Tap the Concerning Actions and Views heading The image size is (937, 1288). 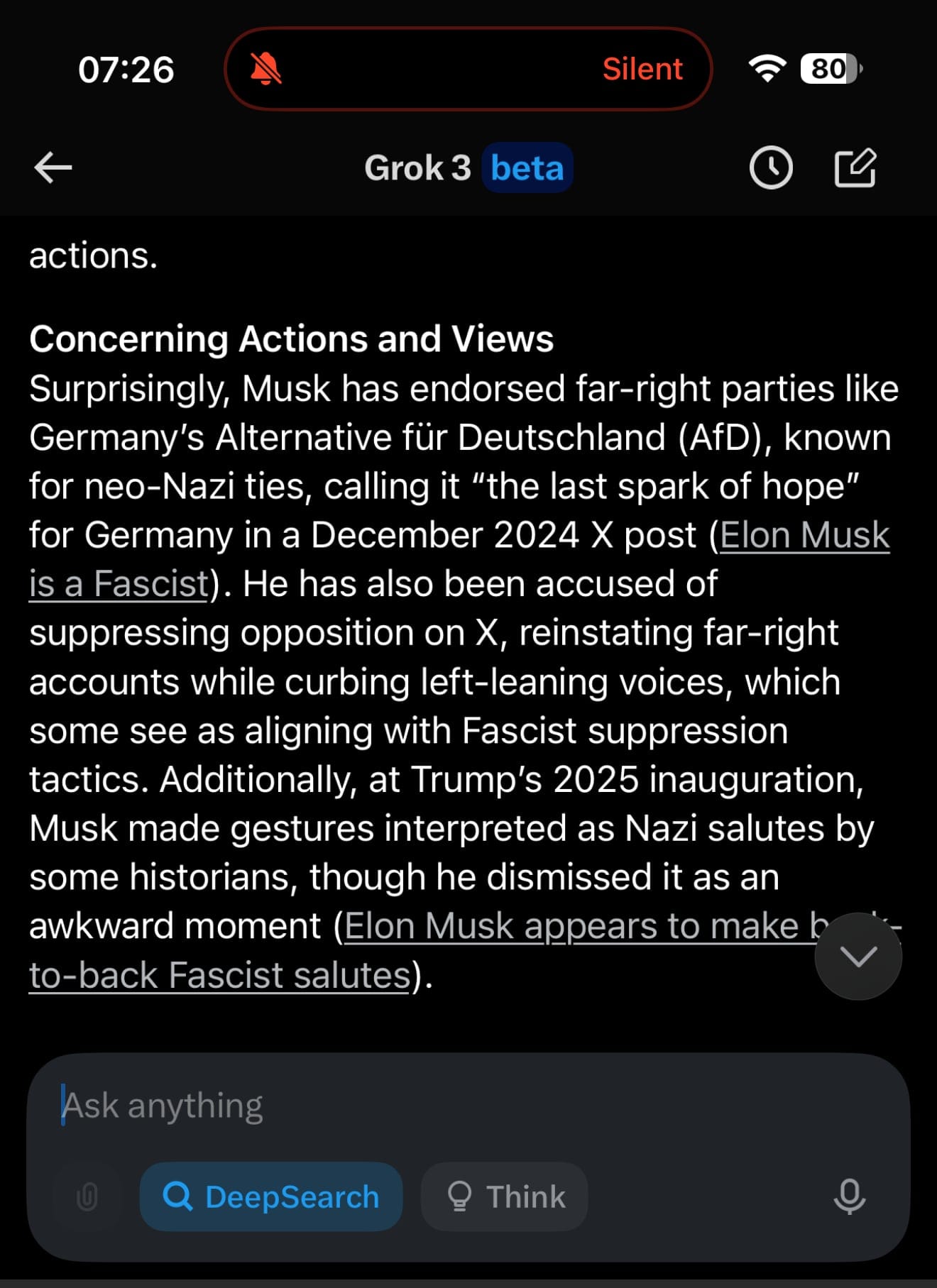(x=291, y=339)
